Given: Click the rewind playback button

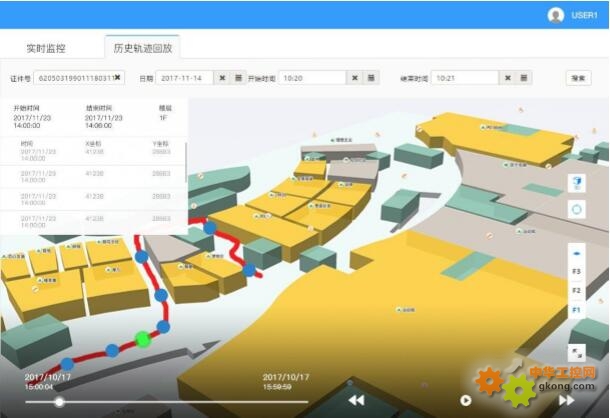Looking at the screenshot, I should click(356, 400).
